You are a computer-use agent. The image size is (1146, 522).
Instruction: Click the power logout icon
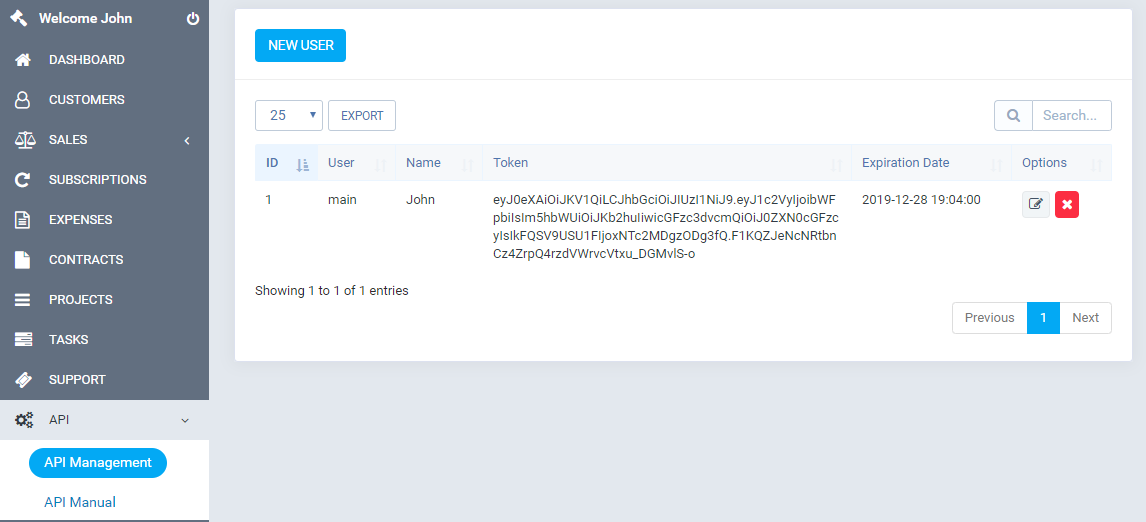tap(193, 19)
